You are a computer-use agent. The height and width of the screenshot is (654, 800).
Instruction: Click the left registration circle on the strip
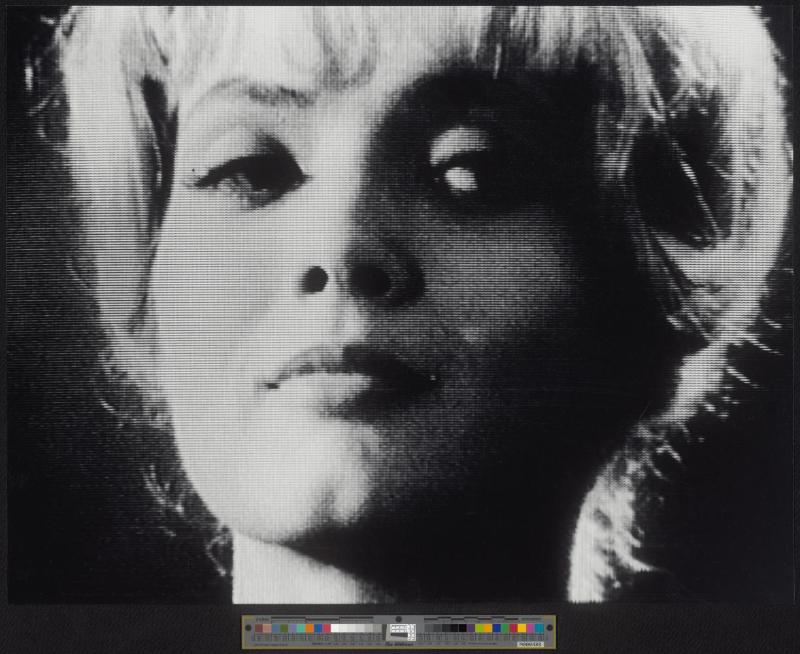pyautogui.click(x=248, y=627)
